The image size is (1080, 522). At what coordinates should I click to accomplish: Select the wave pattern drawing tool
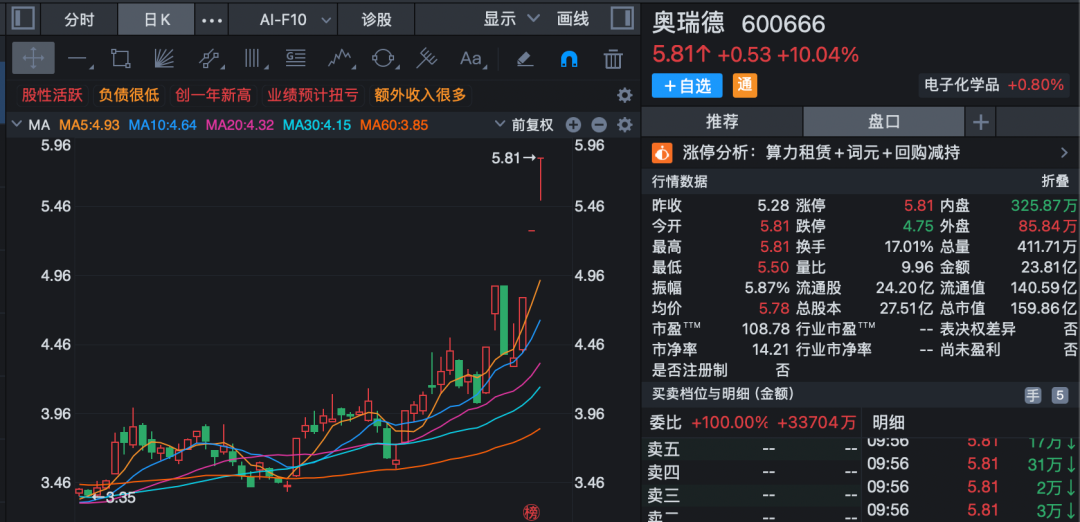coord(341,59)
